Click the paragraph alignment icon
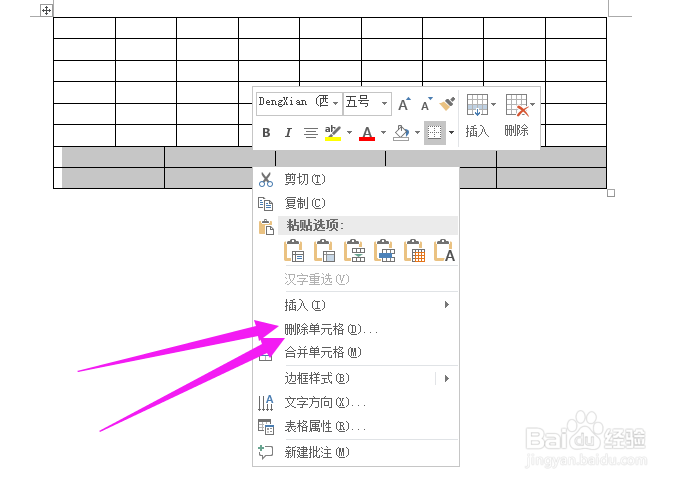 tap(311, 132)
